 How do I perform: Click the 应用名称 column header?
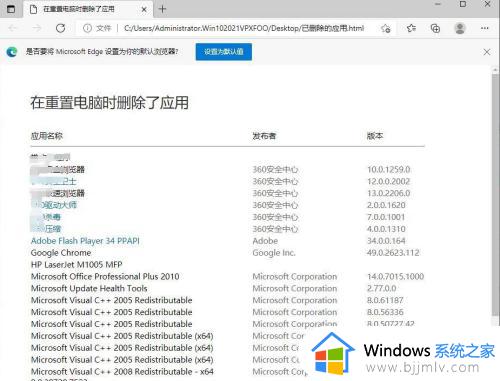click(x=47, y=136)
